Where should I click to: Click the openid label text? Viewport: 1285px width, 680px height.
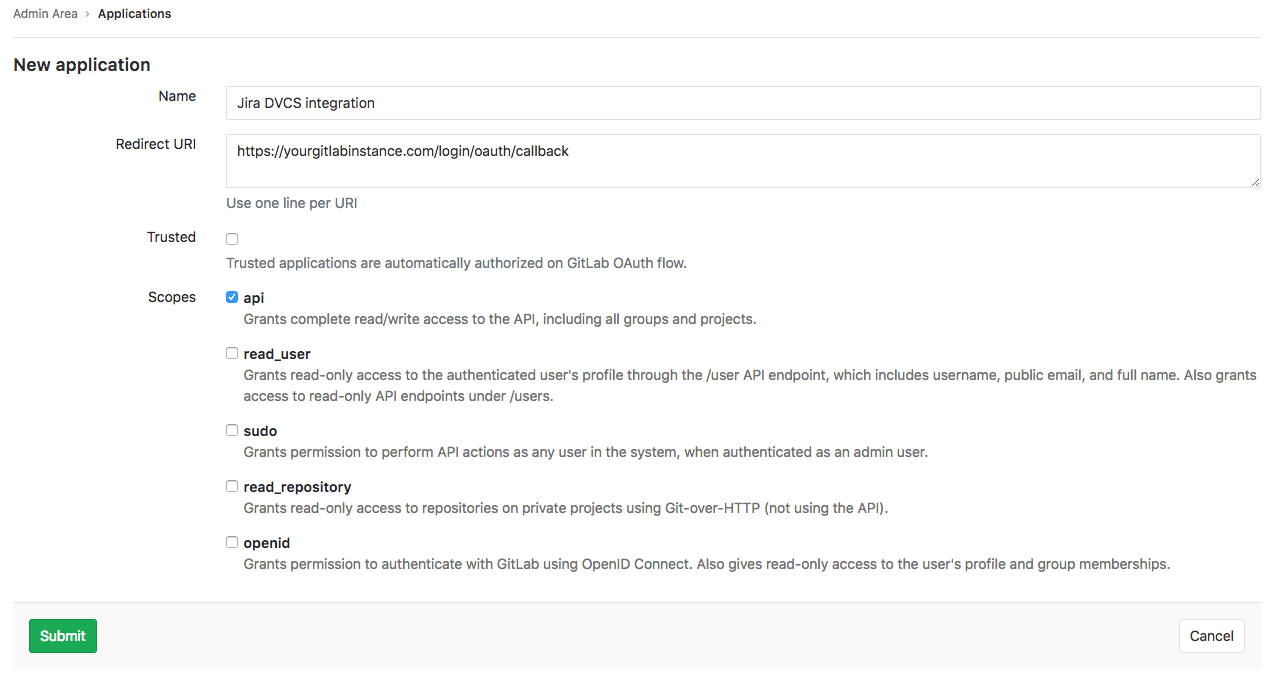268,542
